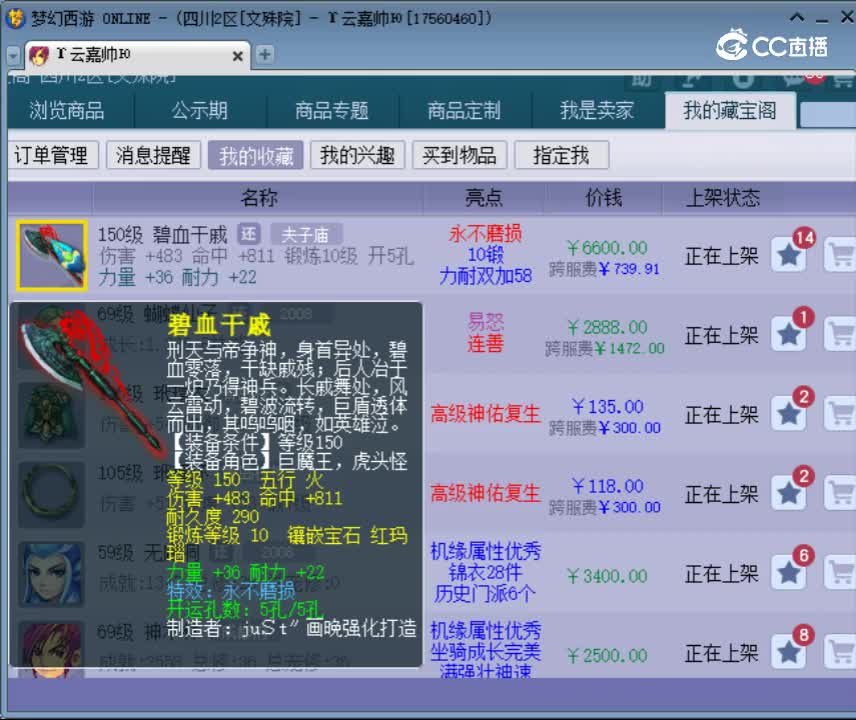Image resolution: width=856 pixels, height=720 pixels.
Task: Open the 浏览商品 tab
Action: pyautogui.click(x=67, y=111)
